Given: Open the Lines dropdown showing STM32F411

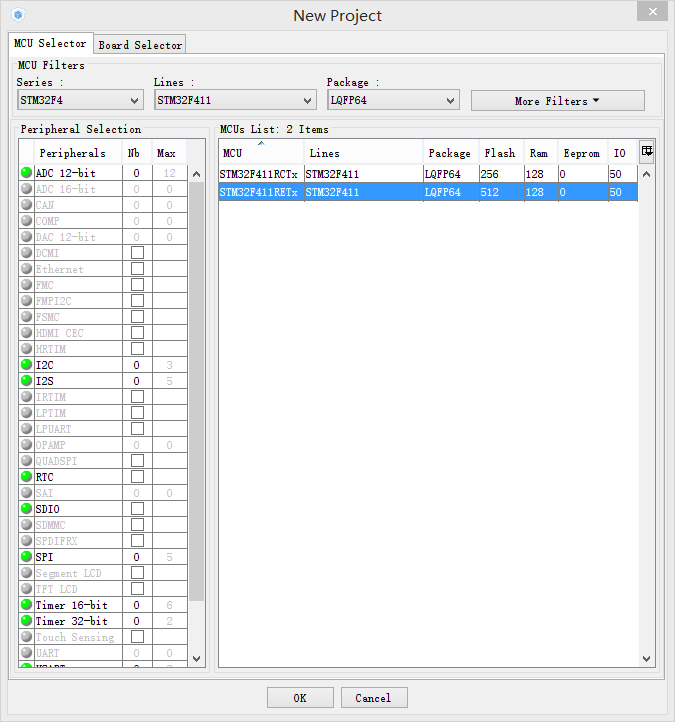Looking at the screenshot, I should [235, 100].
